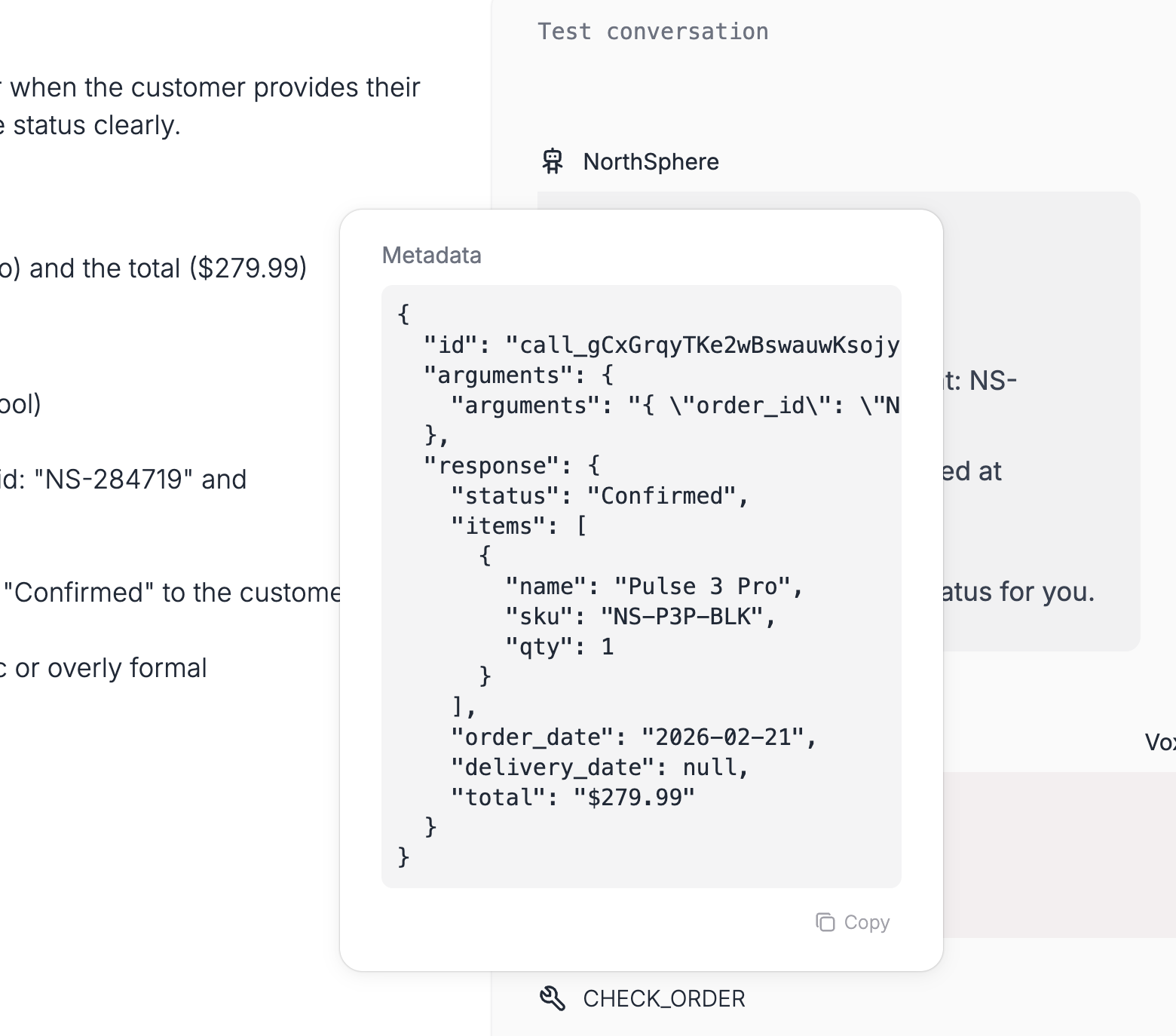Select the Metadata dialog title
The width and height of the screenshot is (1176, 1036).
click(x=431, y=256)
